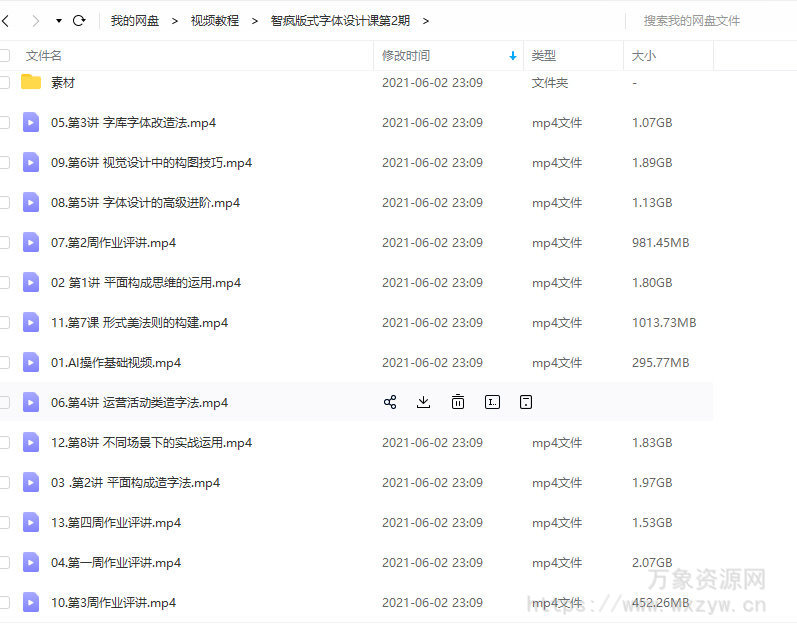
Task: Open file name 12.第8讲 不同场景下的实战运用.mp4
Action: coord(151,442)
